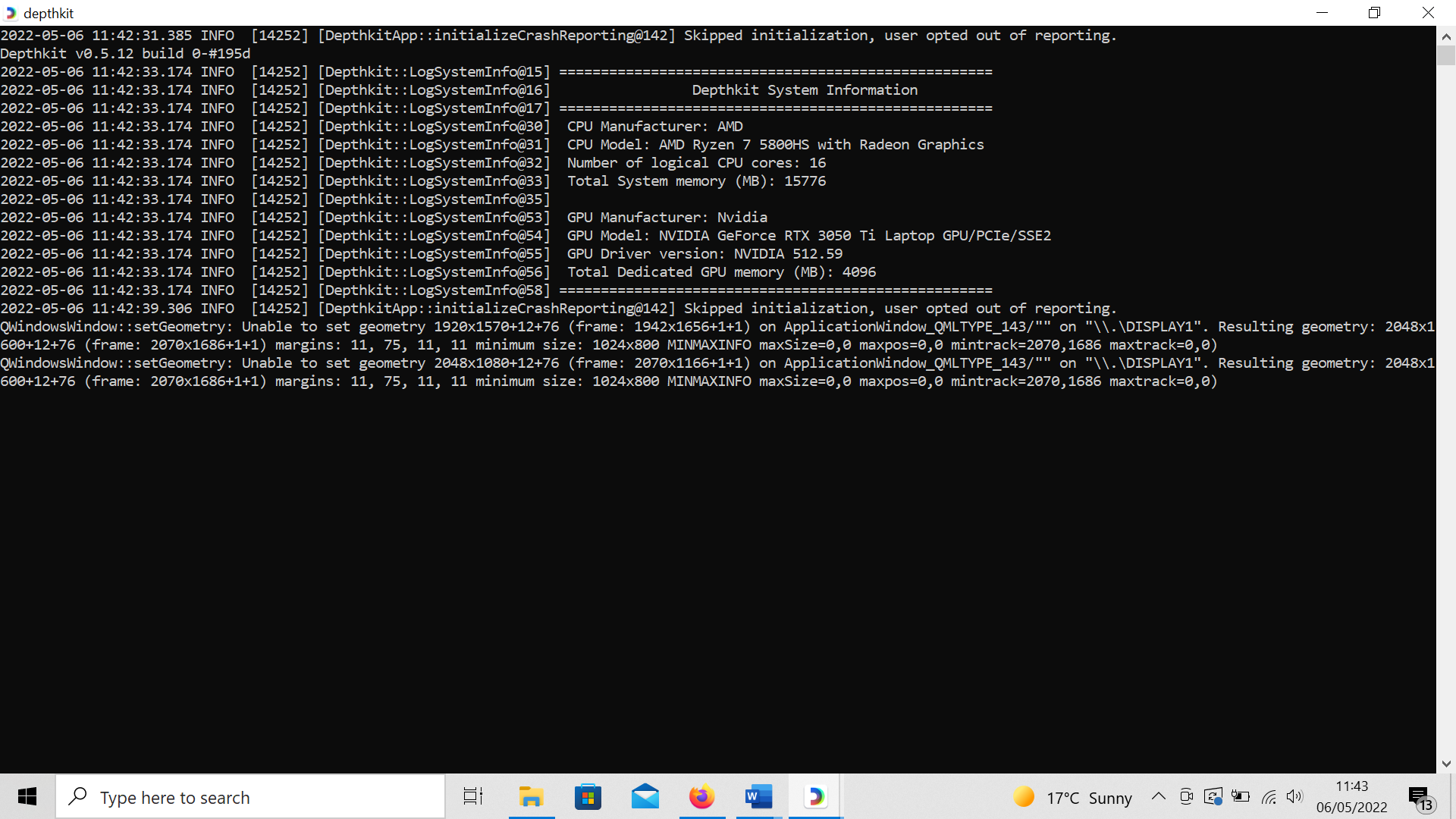1456x819 pixels.
Task: Switch to the Firefox browser
Action: pos(701,796)
